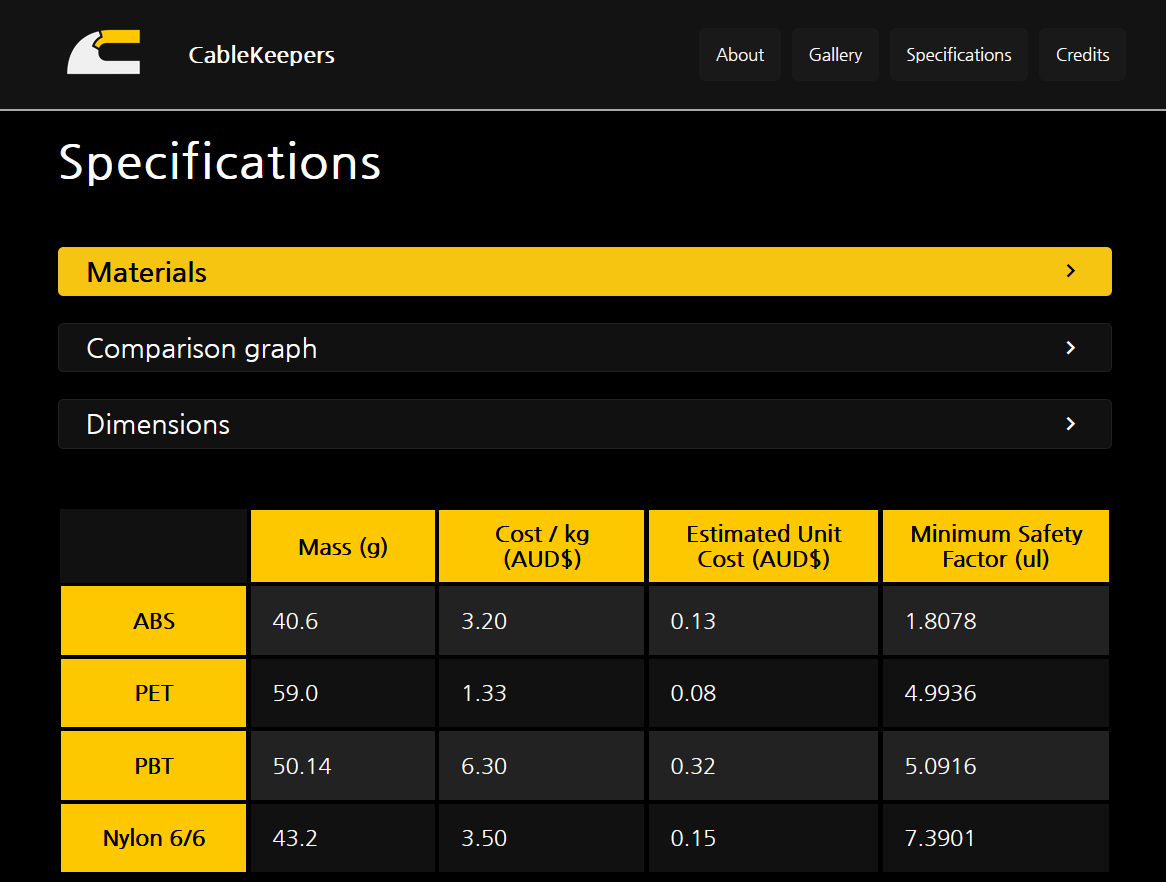
Task: Click the CableKeepers logo icon
Action: (x=103, y=53)
